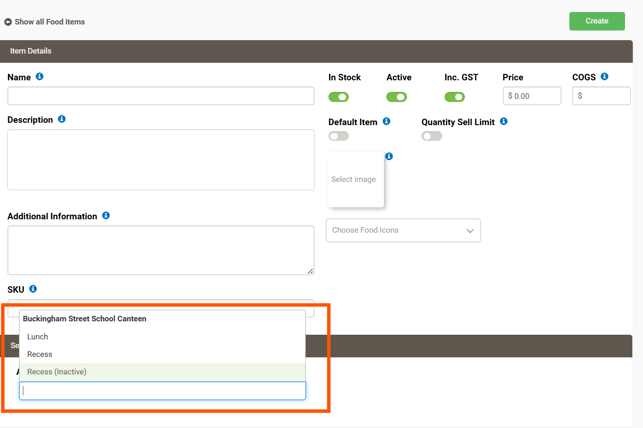The image size is (643, 428).
Task: Click the info icon next to Name
Action: tap(40, 77)
